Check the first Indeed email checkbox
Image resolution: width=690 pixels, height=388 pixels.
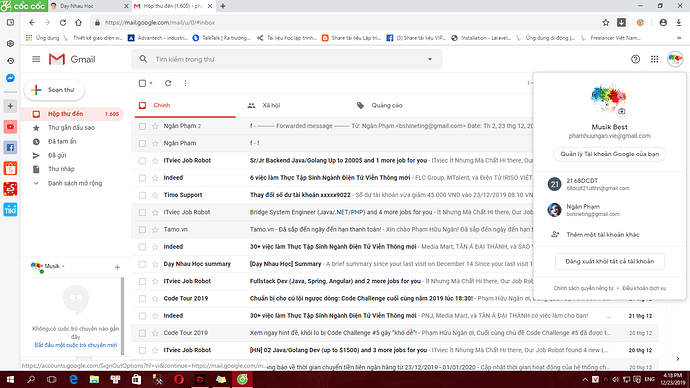142,178
